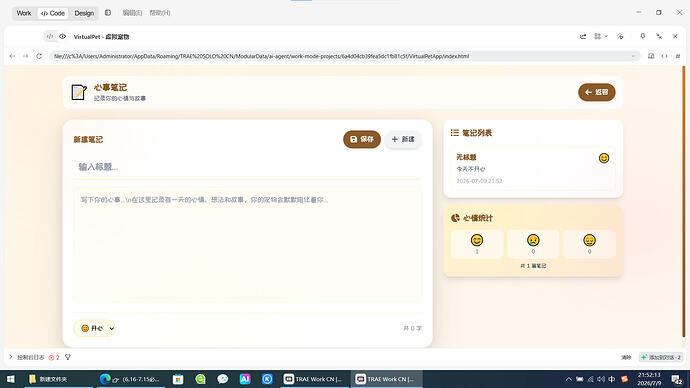Switch to the Work mode tab

[x=24, y=13]
